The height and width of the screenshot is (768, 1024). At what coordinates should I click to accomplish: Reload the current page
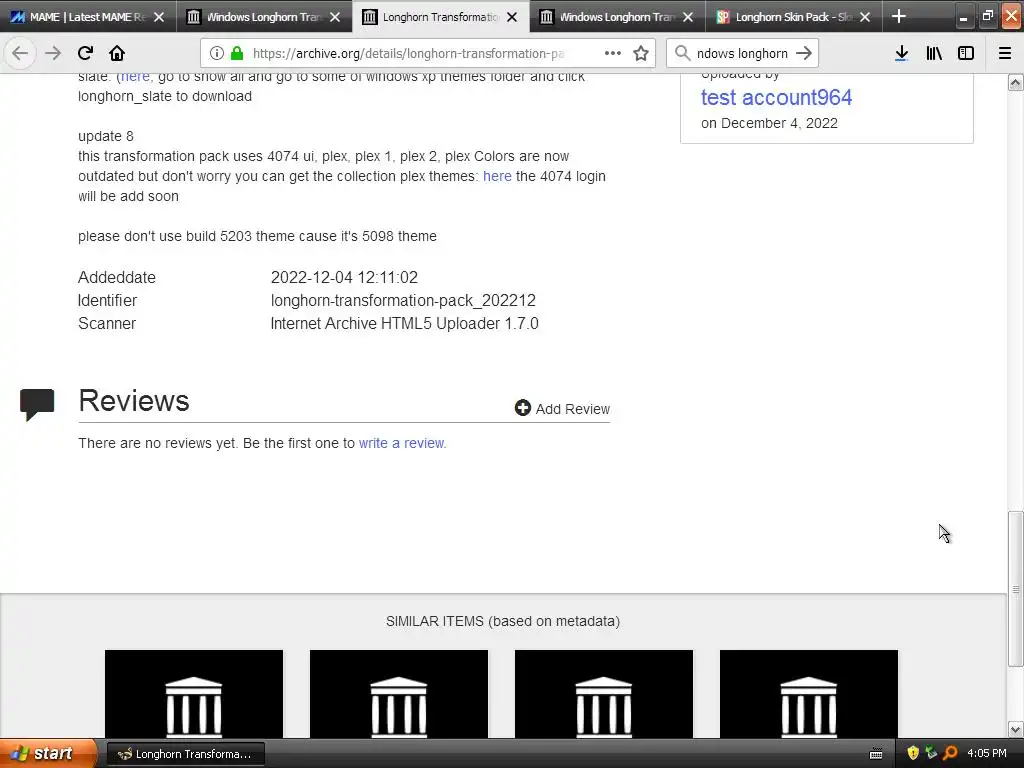pos(85,53)
